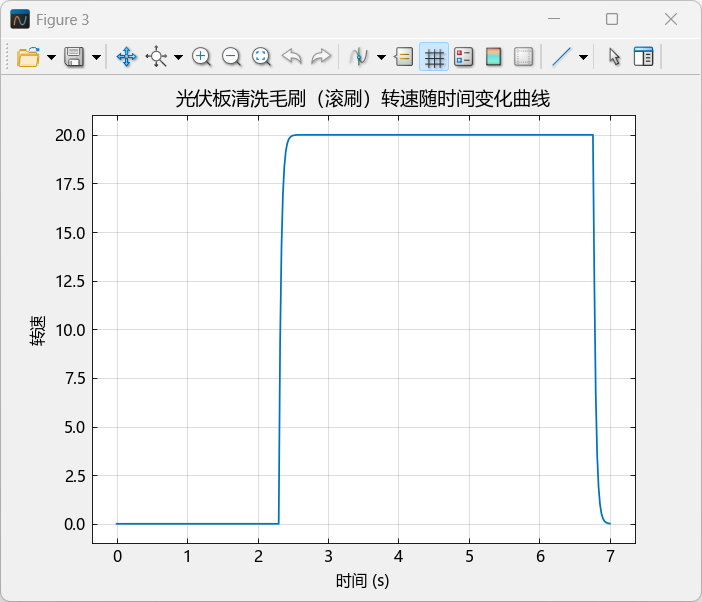Click the 2.5 y-axis tick label

click(x=75, y=476)
